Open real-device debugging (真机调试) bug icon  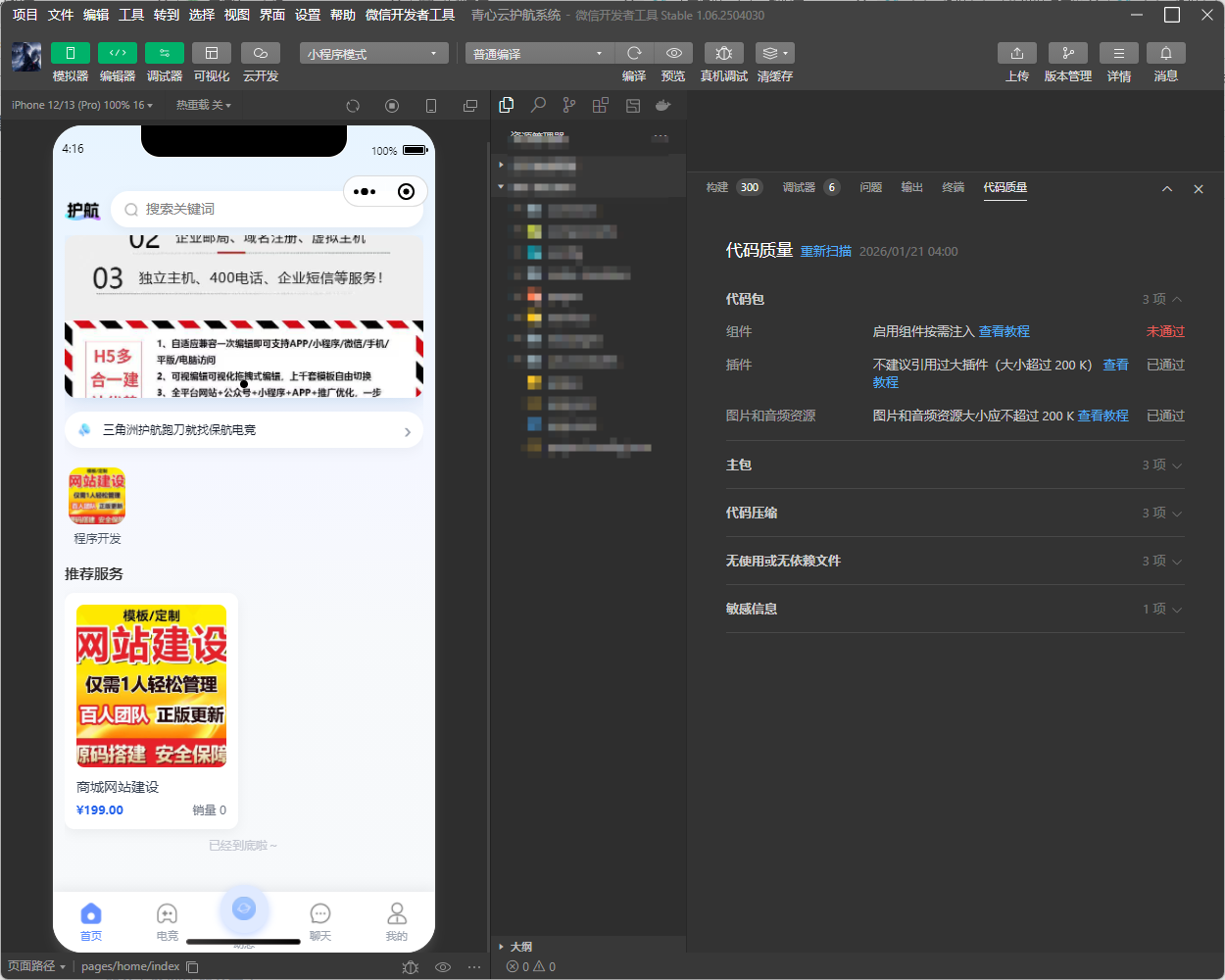[x=723, y=53]
